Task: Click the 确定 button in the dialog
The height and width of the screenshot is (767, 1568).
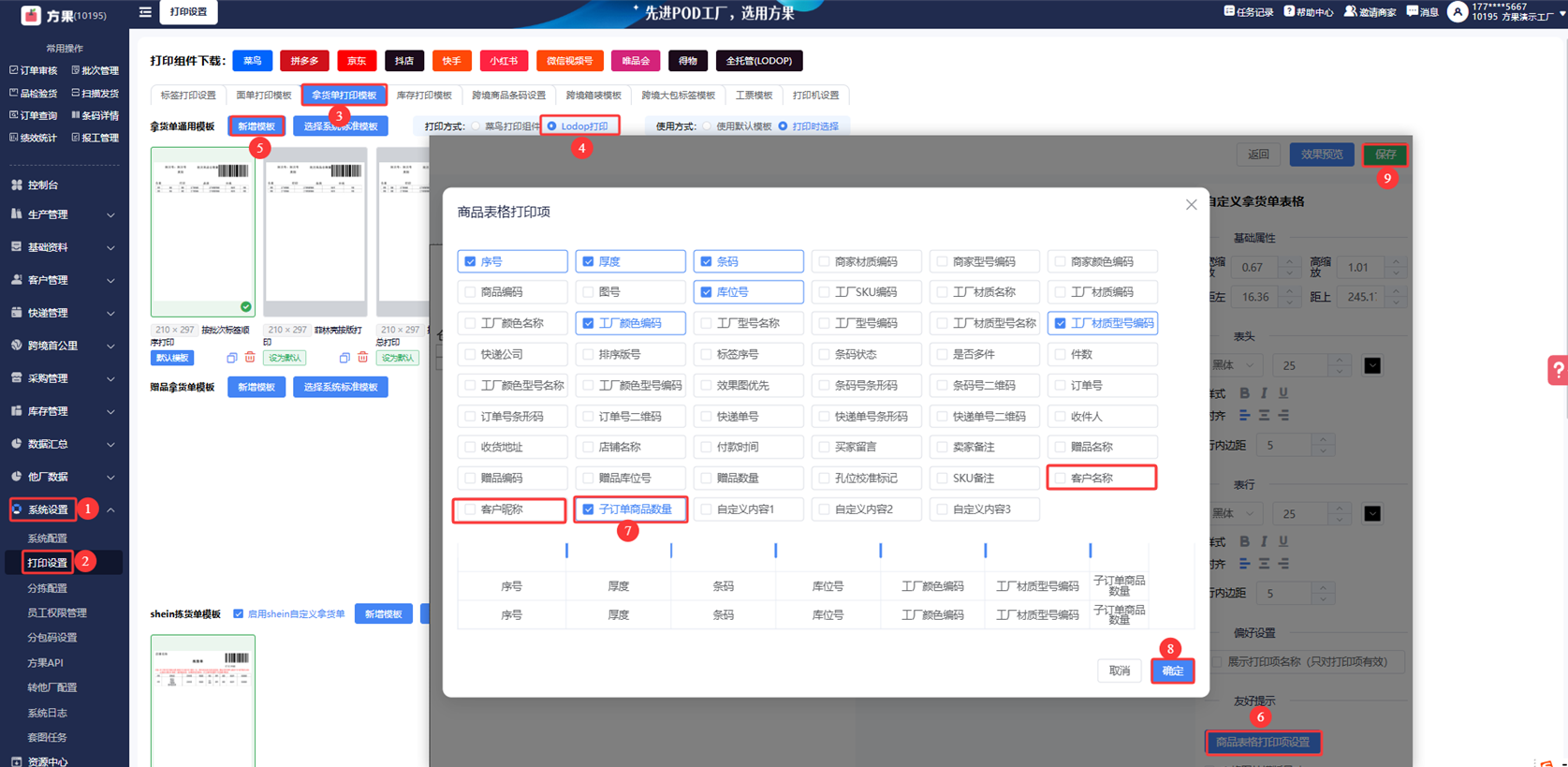Action: (x=1172, y=671)
